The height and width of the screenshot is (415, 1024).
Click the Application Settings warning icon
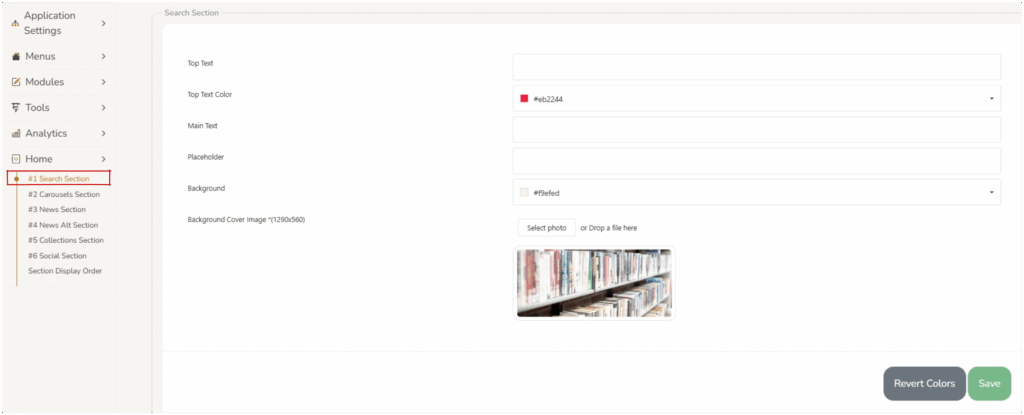(x=15, y=23)
